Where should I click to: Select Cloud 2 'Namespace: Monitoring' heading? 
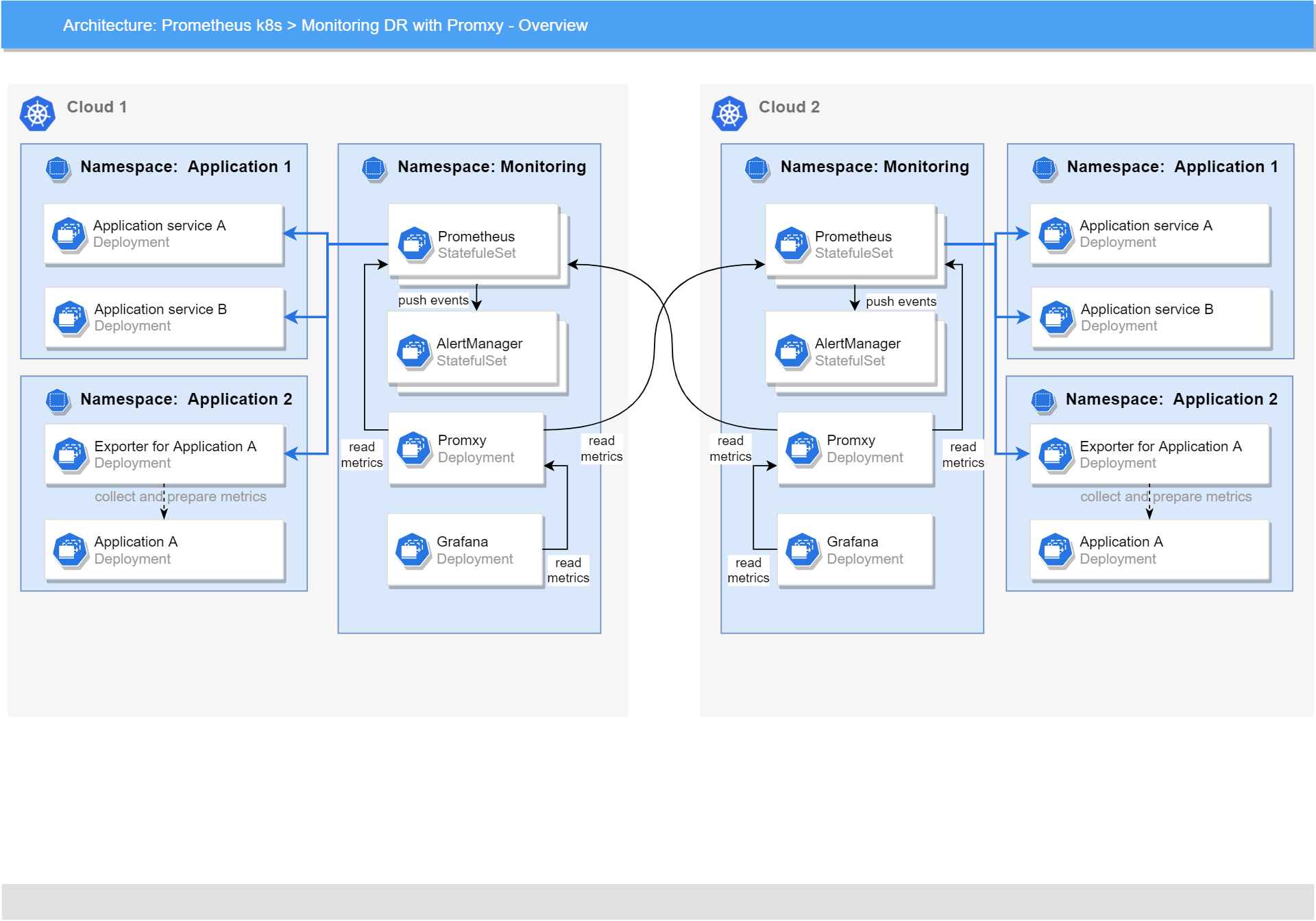click(875, 167)
